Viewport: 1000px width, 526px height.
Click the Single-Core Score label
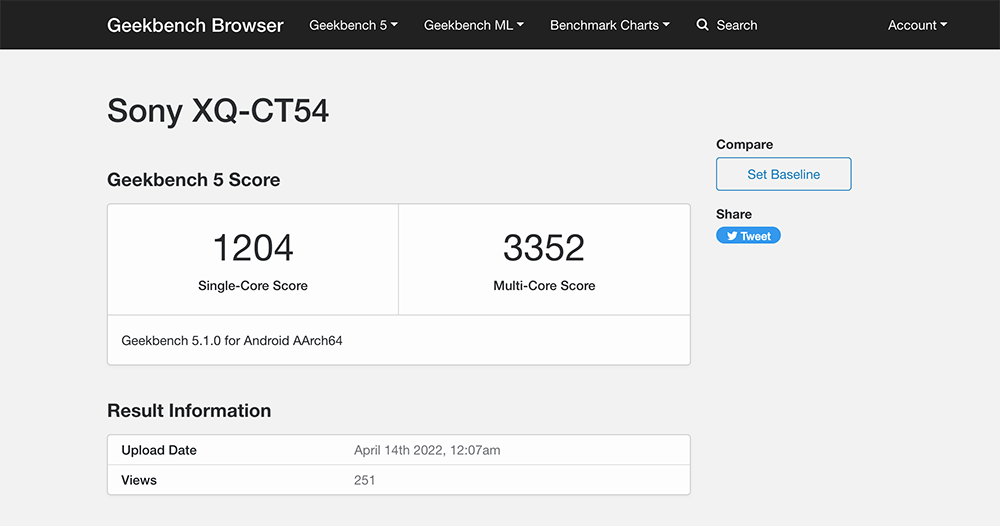(253, 286)
